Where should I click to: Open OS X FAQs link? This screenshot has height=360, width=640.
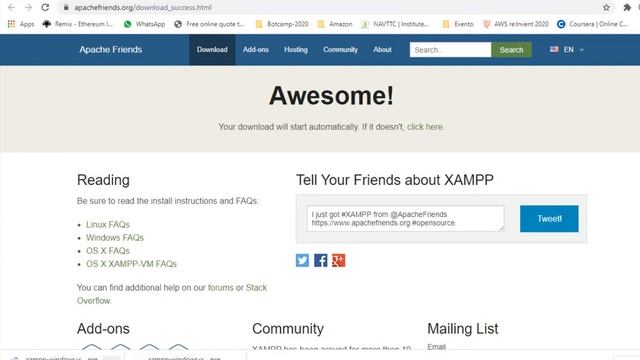(108, 251)
